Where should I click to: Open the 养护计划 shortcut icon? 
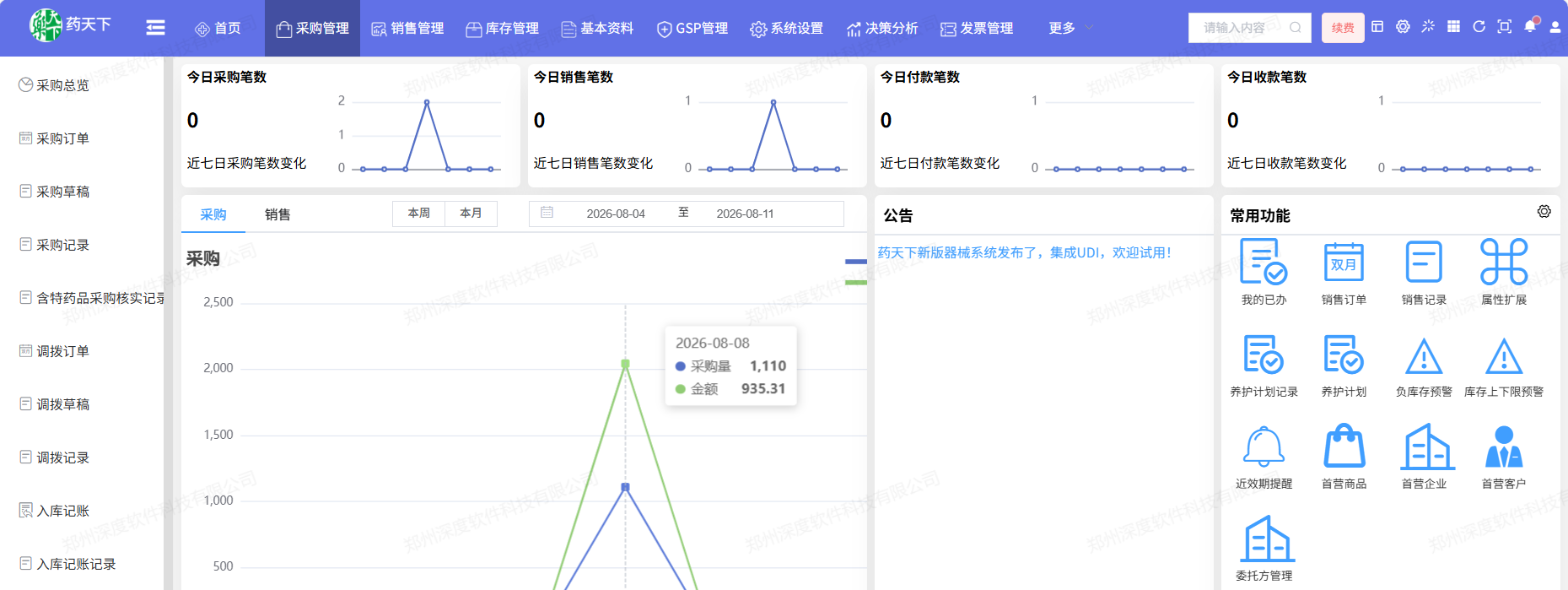[1344, 354]
